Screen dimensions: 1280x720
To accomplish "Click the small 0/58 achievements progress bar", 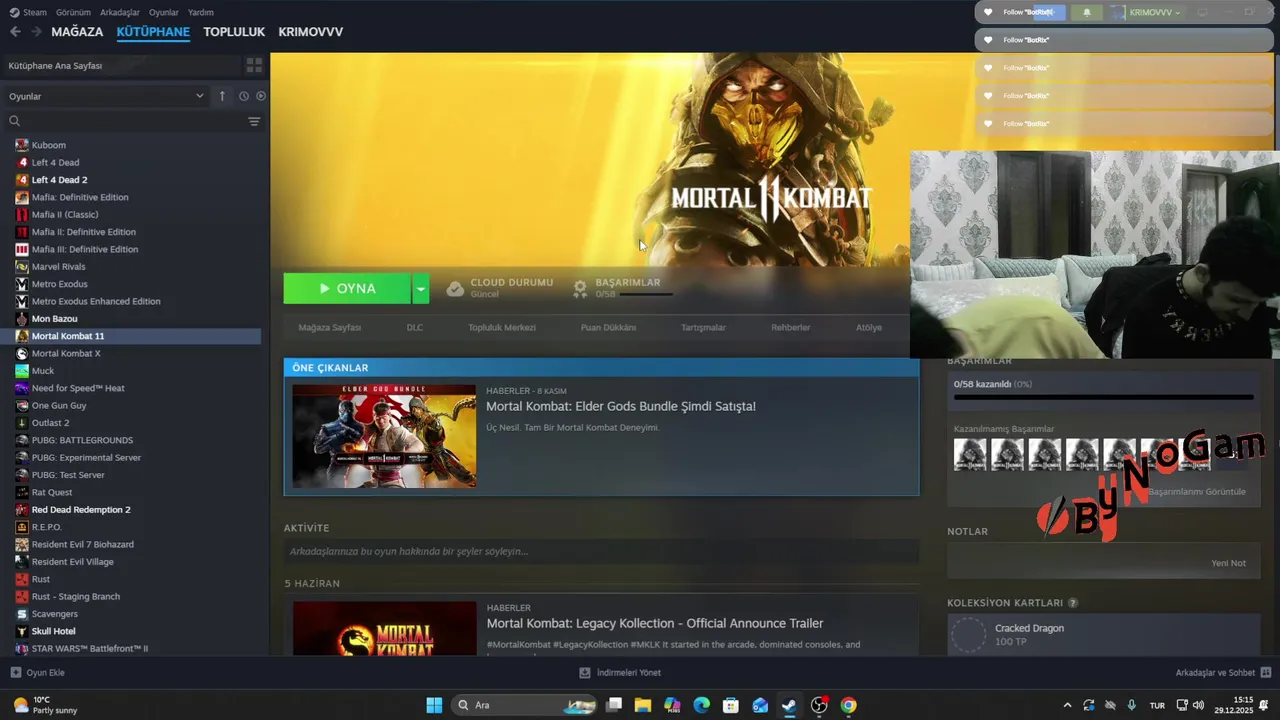I will point(646,295).
